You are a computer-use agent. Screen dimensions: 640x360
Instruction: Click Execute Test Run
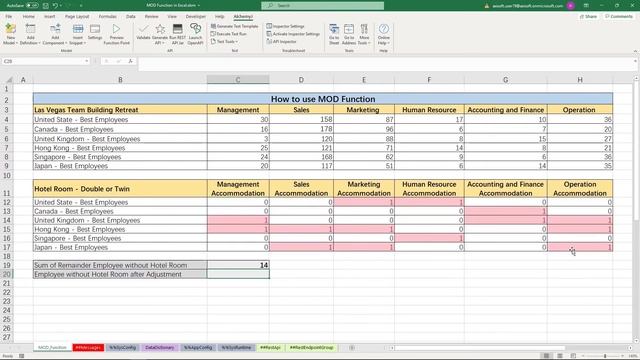(x=229, y=34)
